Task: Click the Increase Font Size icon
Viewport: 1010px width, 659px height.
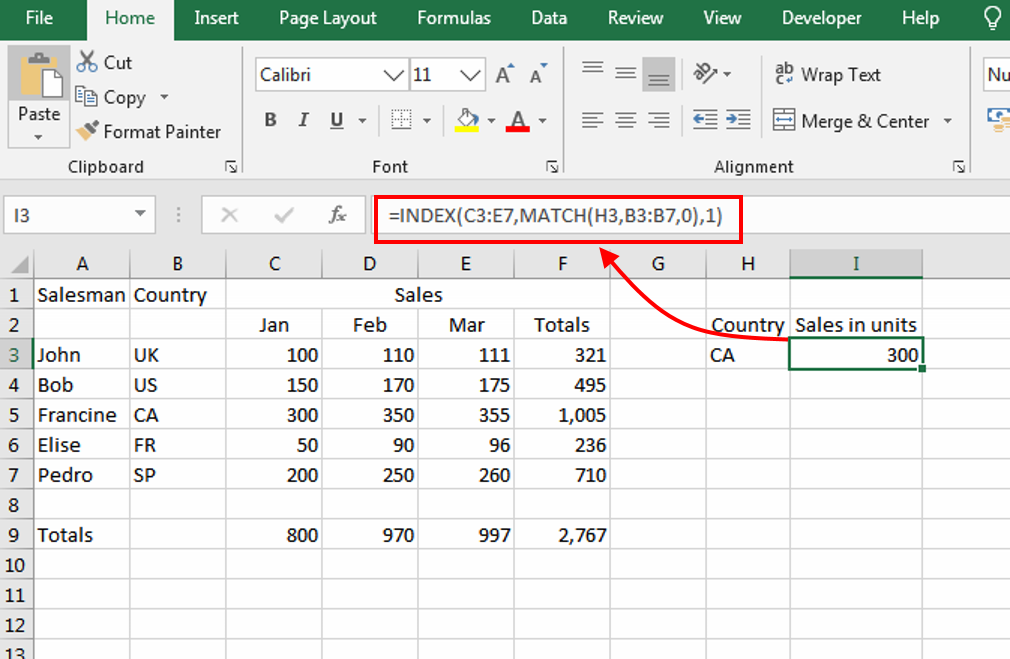Action: (x=505, y=75)
